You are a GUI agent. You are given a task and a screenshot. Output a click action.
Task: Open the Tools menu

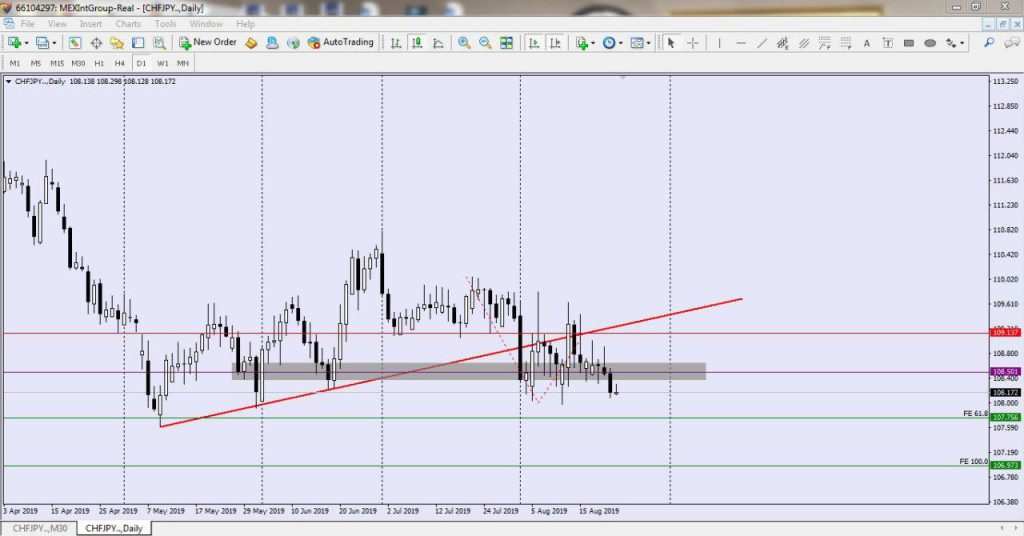click(165, 24)
